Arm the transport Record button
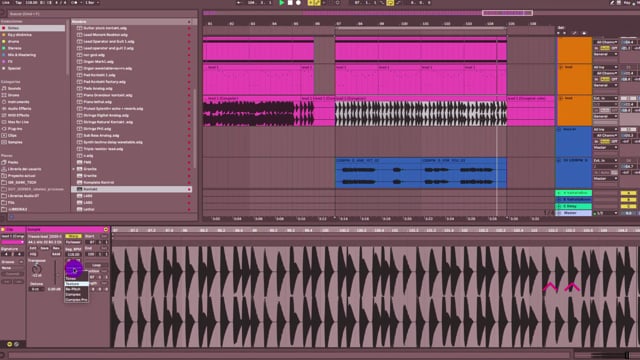 pos(298,2)
